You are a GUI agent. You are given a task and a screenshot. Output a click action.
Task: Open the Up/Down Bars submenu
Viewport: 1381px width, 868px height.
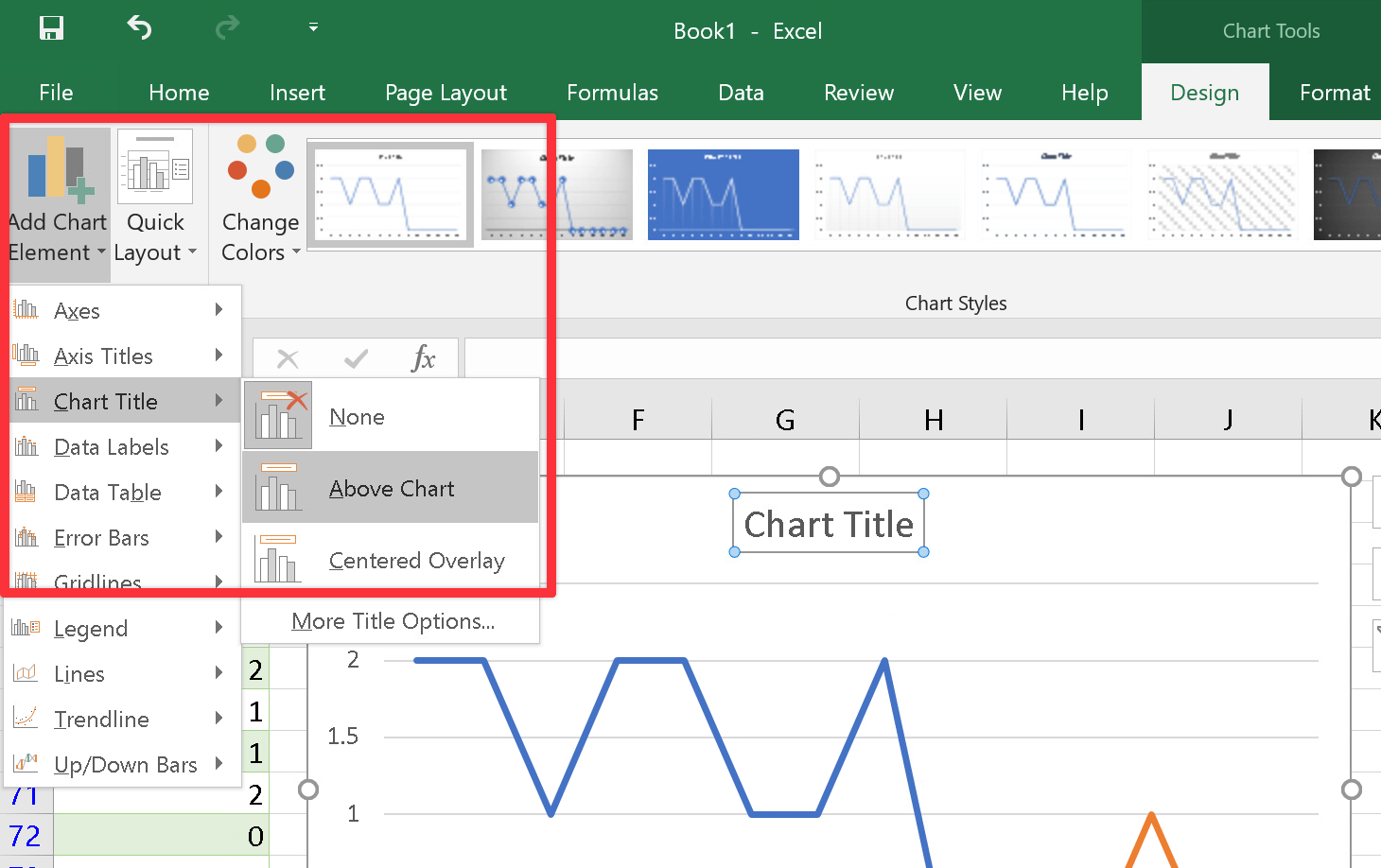point(123,764)
